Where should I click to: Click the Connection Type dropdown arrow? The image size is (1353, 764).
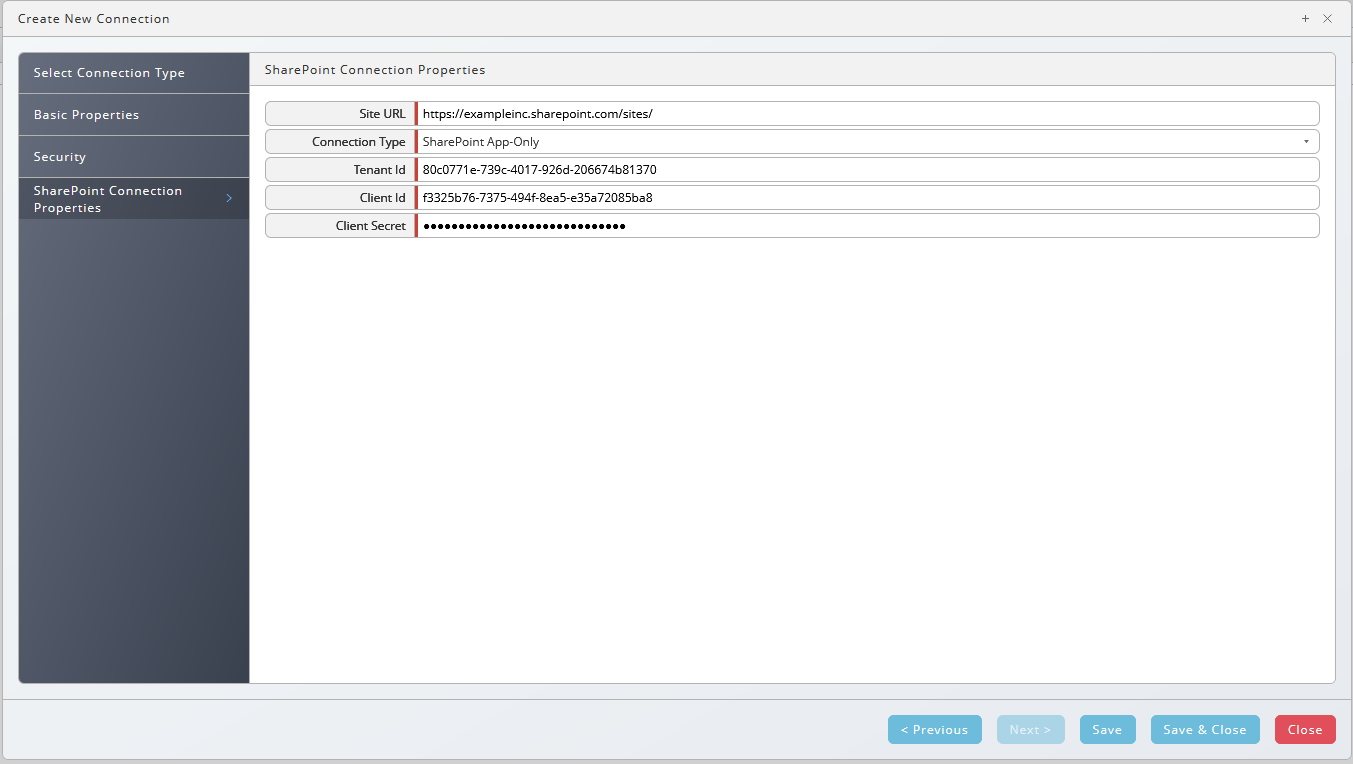pos(1306,142)
